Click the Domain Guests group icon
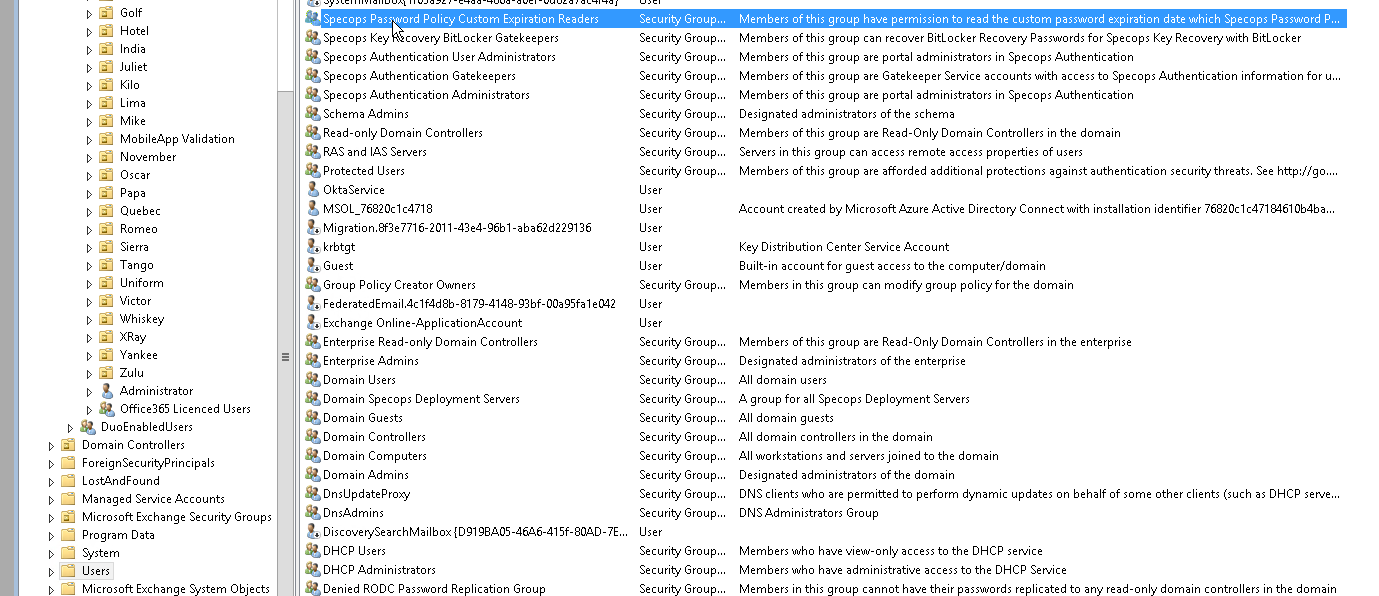Viewport: 1379px width, 596px height. pos(312,418)
